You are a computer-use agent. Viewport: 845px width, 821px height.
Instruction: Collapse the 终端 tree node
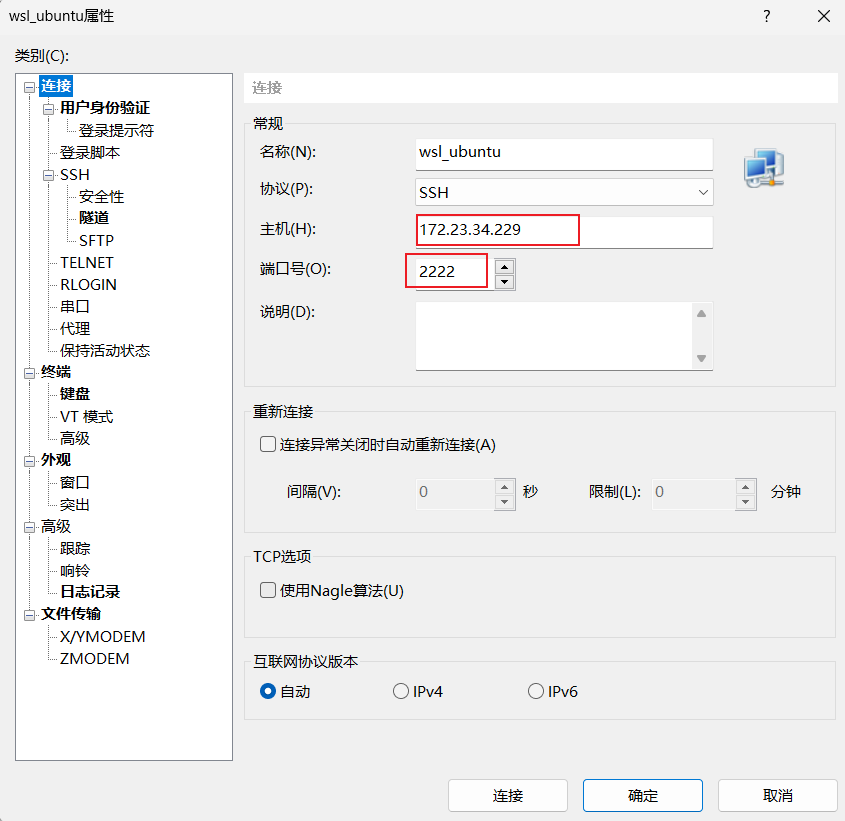[30, 373]
